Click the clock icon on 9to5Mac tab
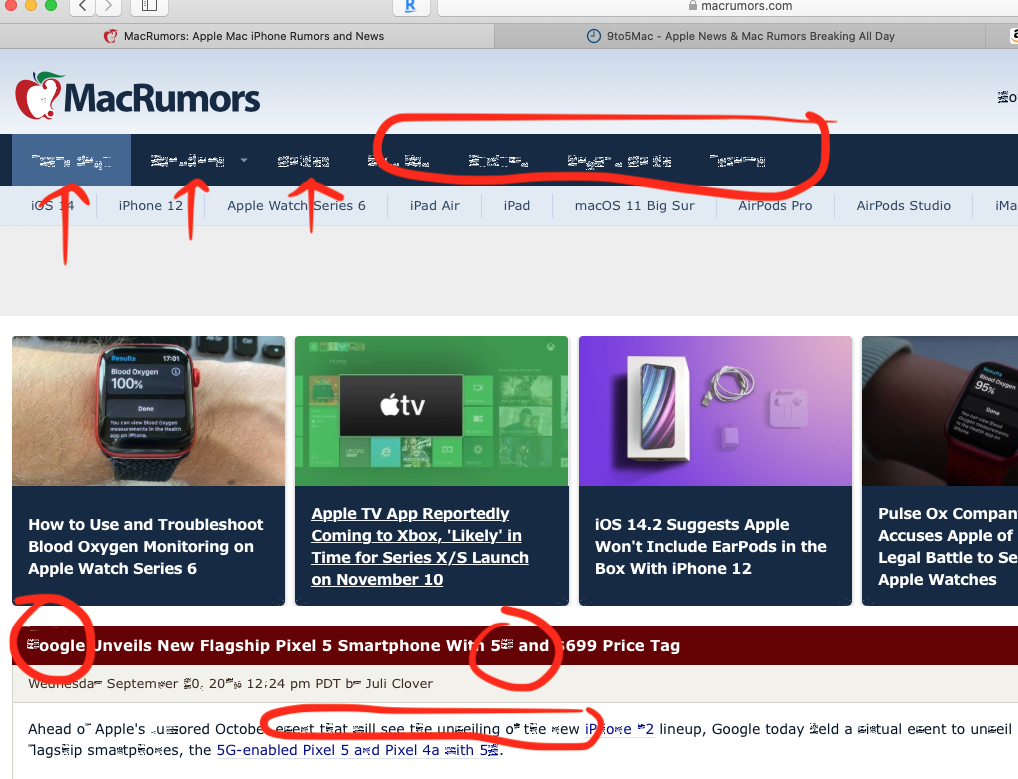The width and height of the screenshot is (1018, 779). pos(593,36)
